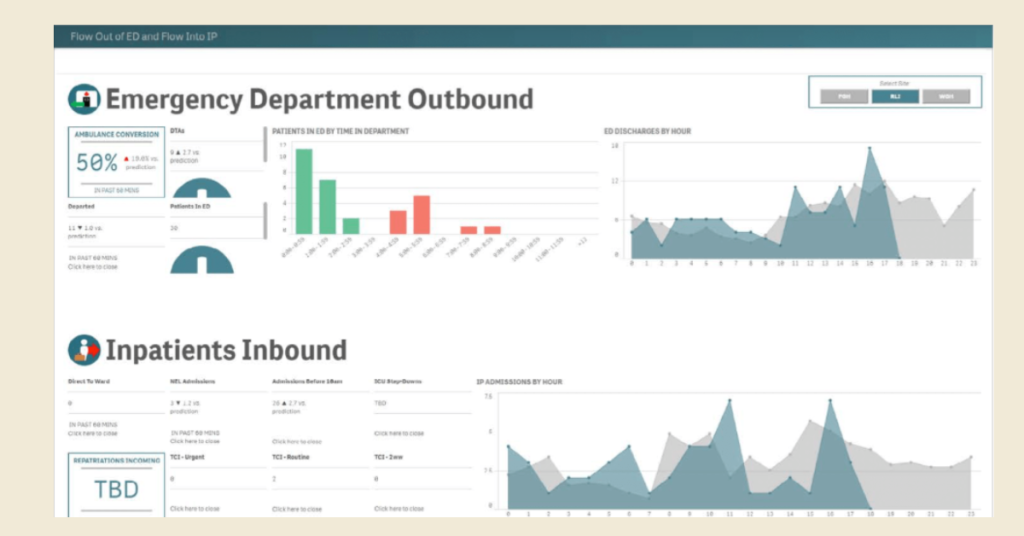This screenshot has width=1024, height=536.
Task: Click the scrollbar beside the DTAs card
Action: pyautogui.click(x=265, y=144)
